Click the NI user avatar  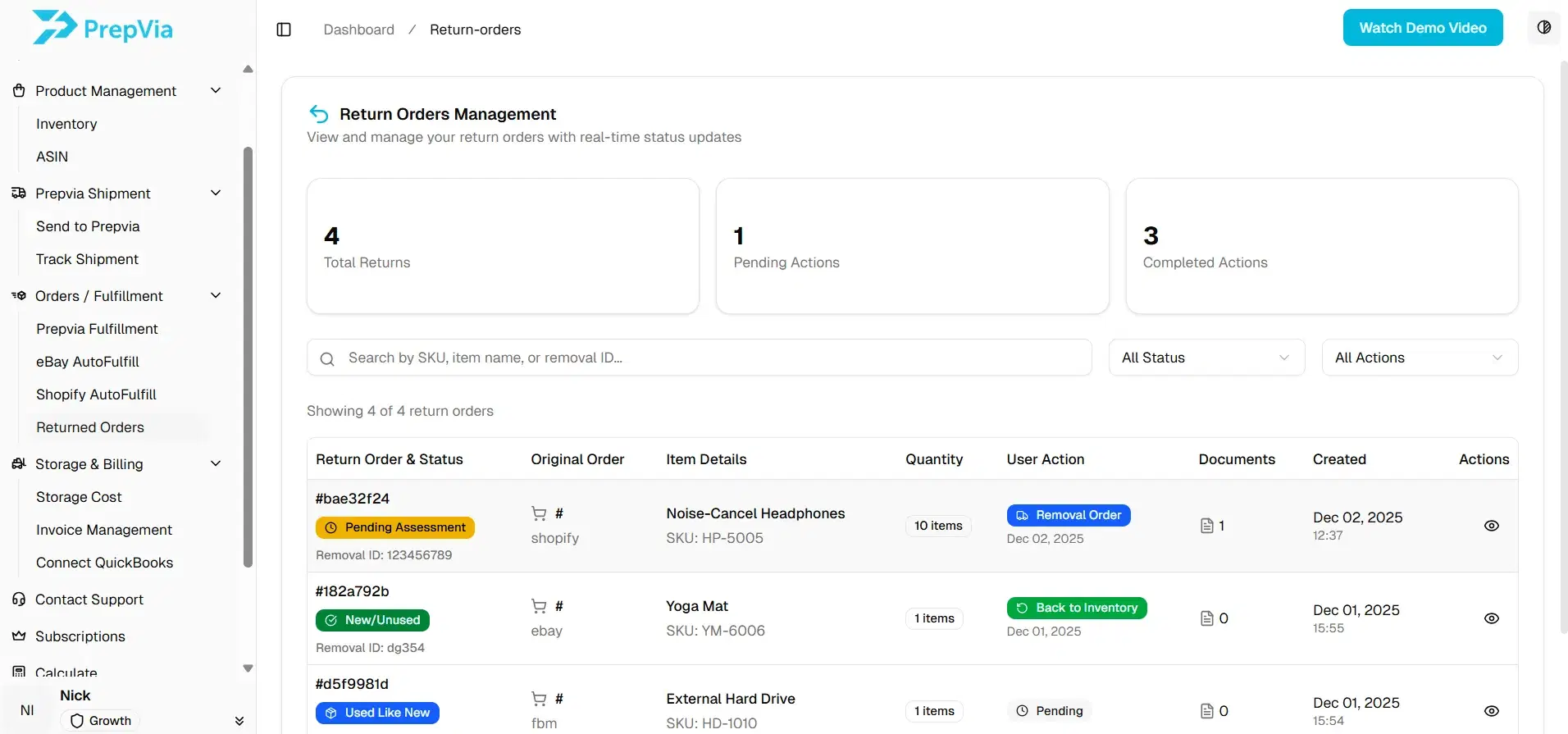pyautogui.click(x=27, y=710)
